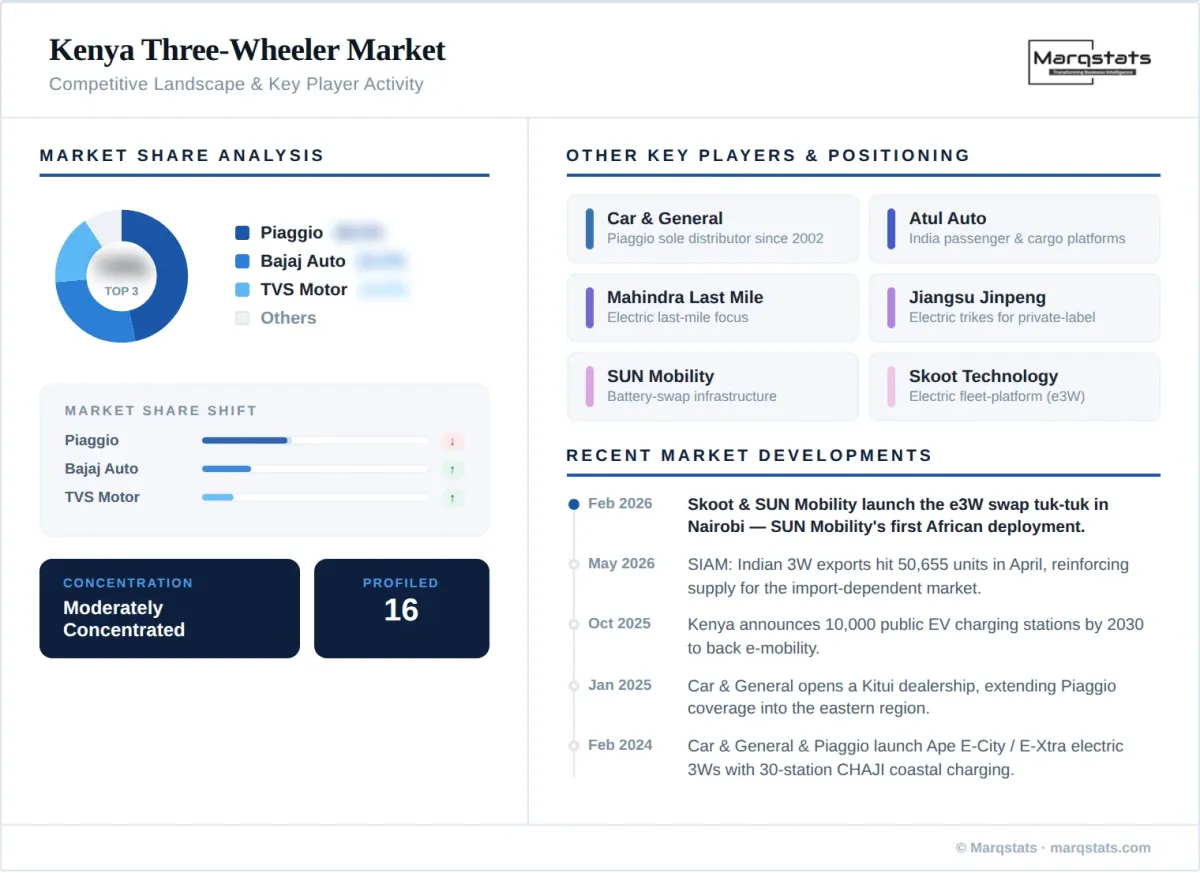
Task: Click the 'OTHER KEY PLAYERS & POSITIONING' heading
Action: point(768,155)
